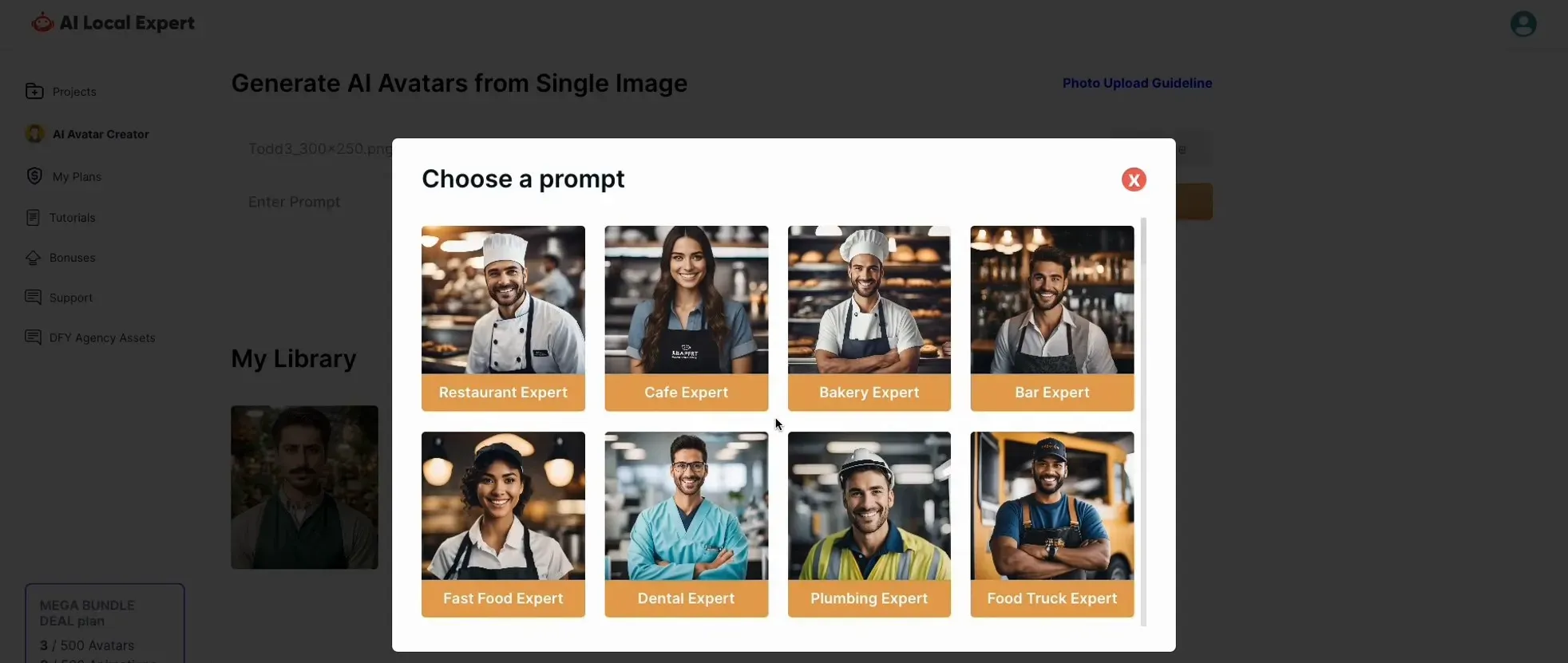This screenshot has width=1568, height=663.
Task: Select the Bar Expert prompt
Action: [1051, 318]
